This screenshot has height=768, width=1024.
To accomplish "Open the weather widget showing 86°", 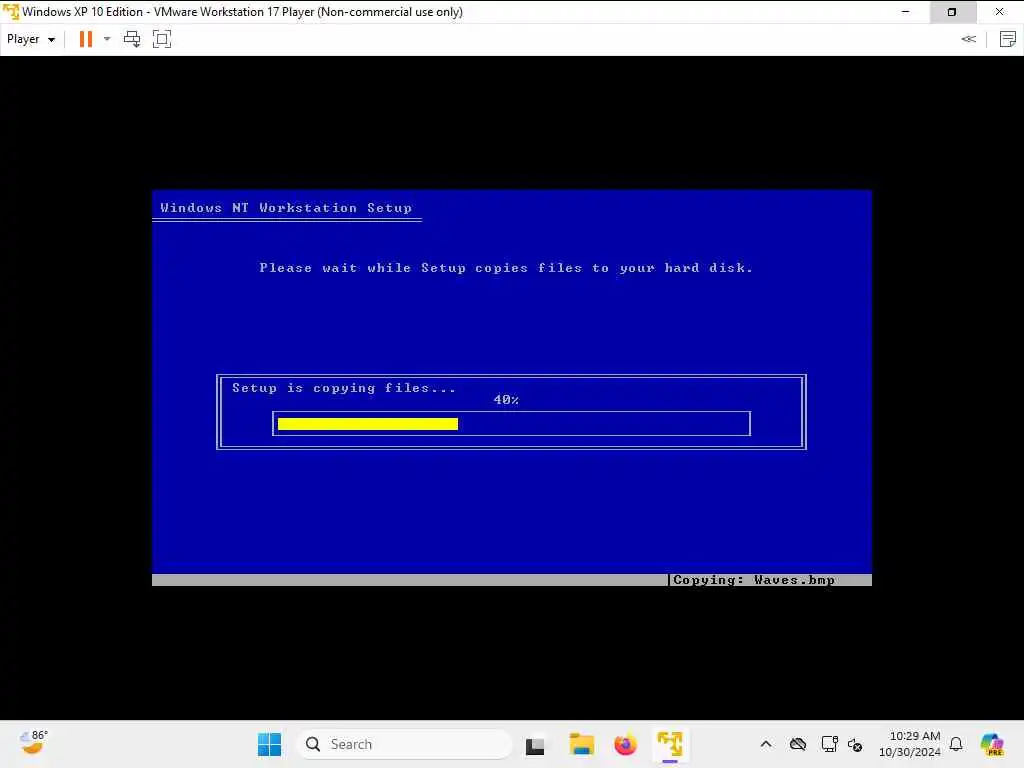I will pyautogui.click(x=33, y=743).
